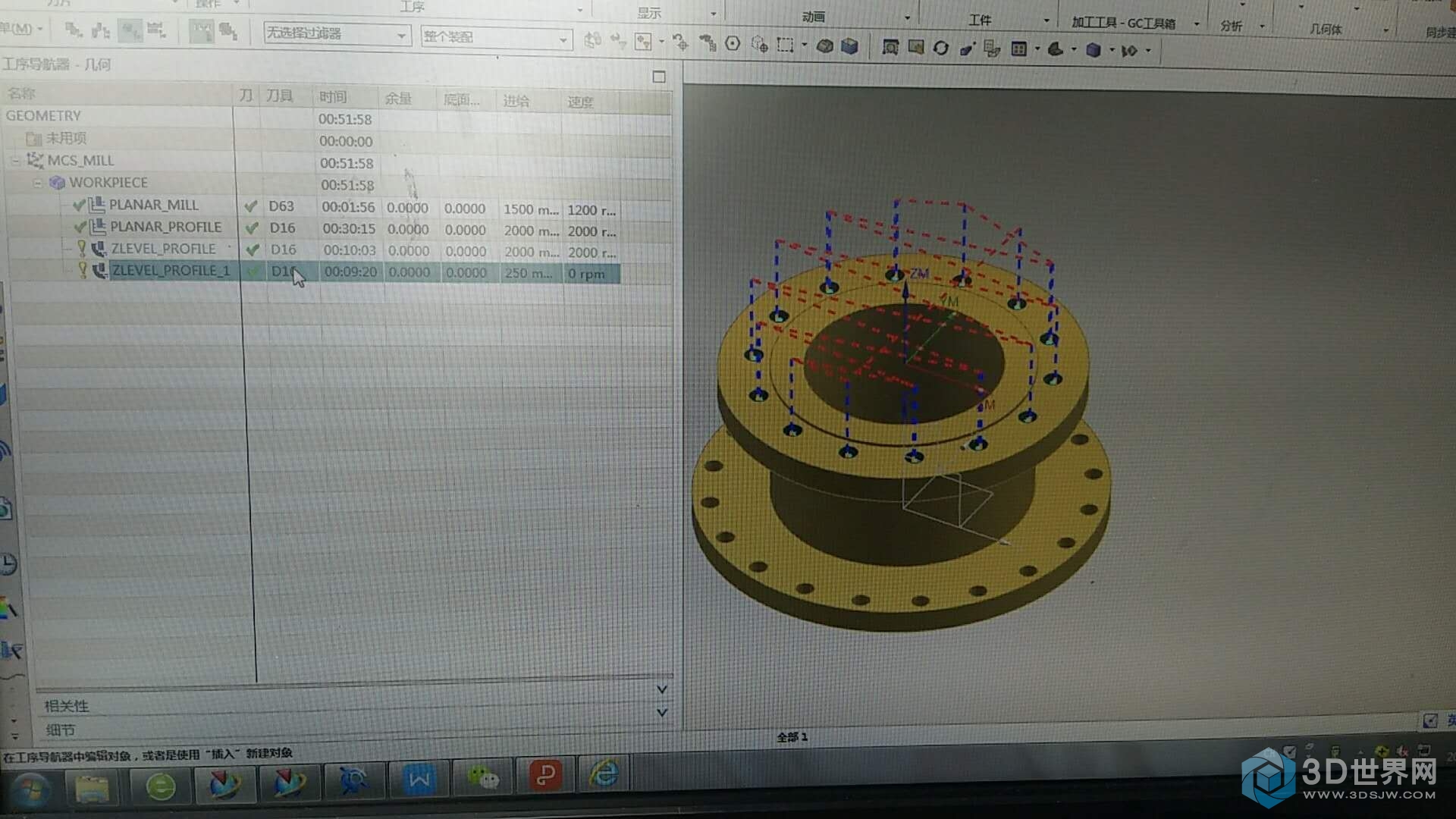Collapse the WORKPIECE tree node
This screenshot has width=1456, height=819.
click(37, 183)
